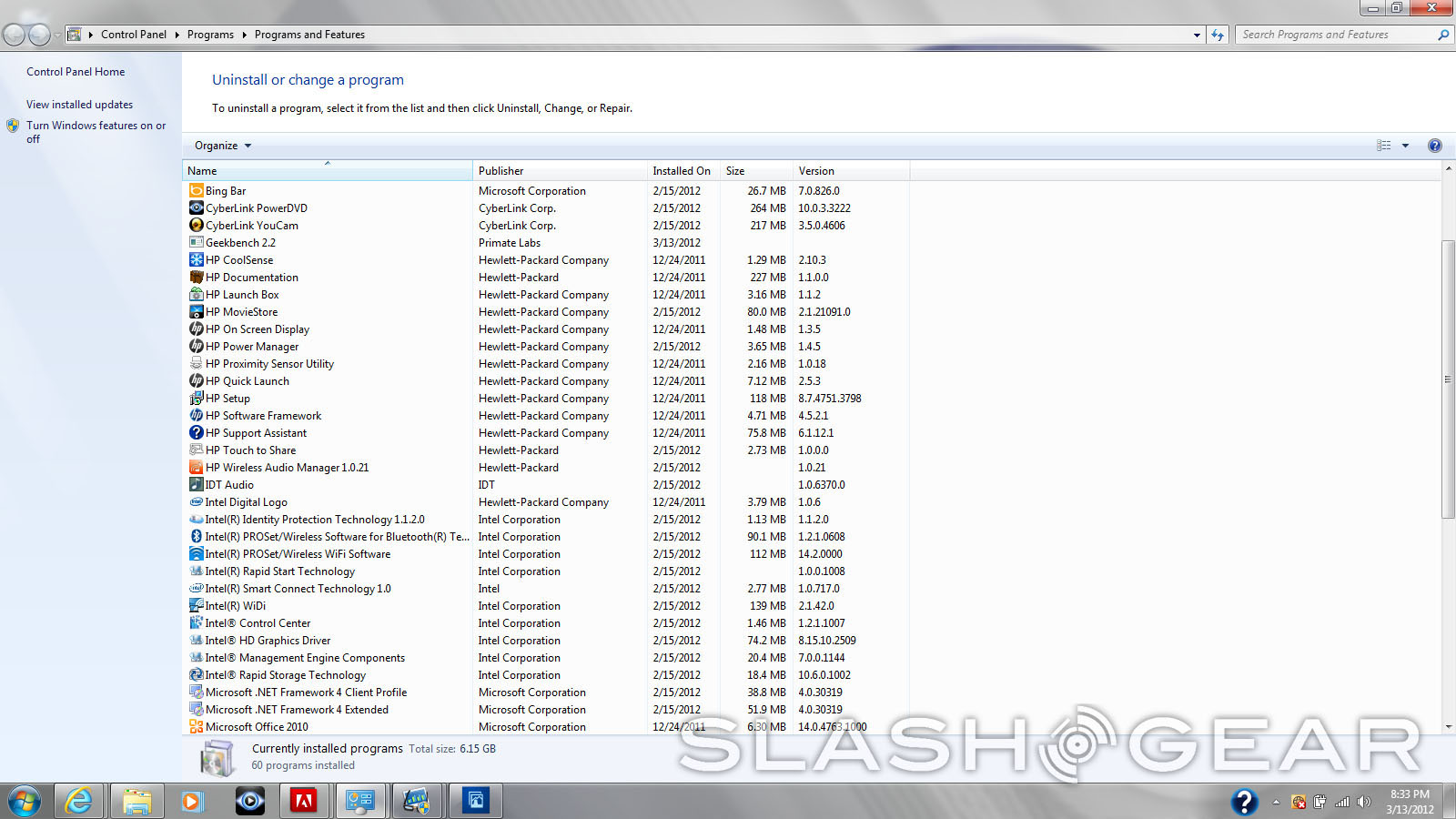The height and width of the screenshot is (819, 1456).
Task: Click the help question mark icon
Action: (x=1434, y=146)
